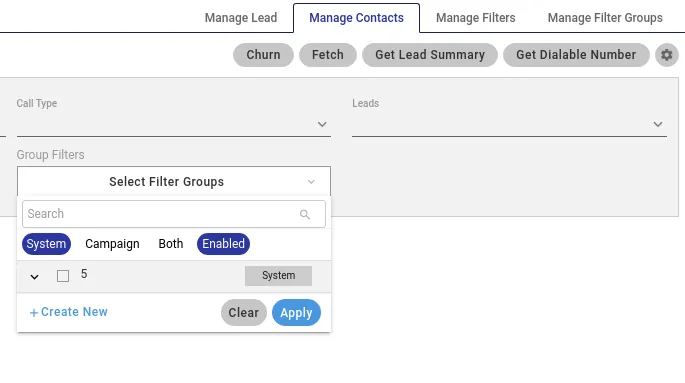Click the Group Filters label
This screenshot has width=685, height=383.
click(x=51, y=155)
